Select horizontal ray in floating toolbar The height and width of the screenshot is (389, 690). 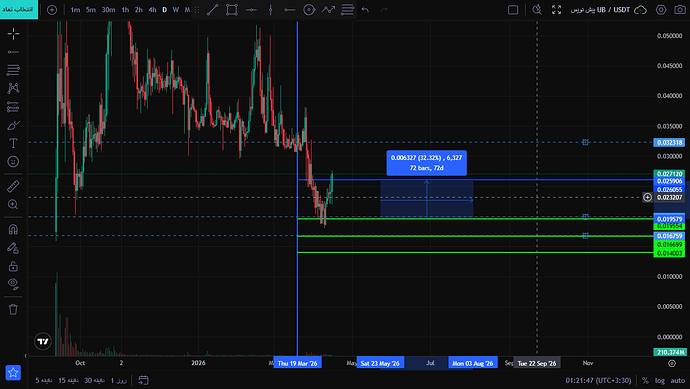290,10
